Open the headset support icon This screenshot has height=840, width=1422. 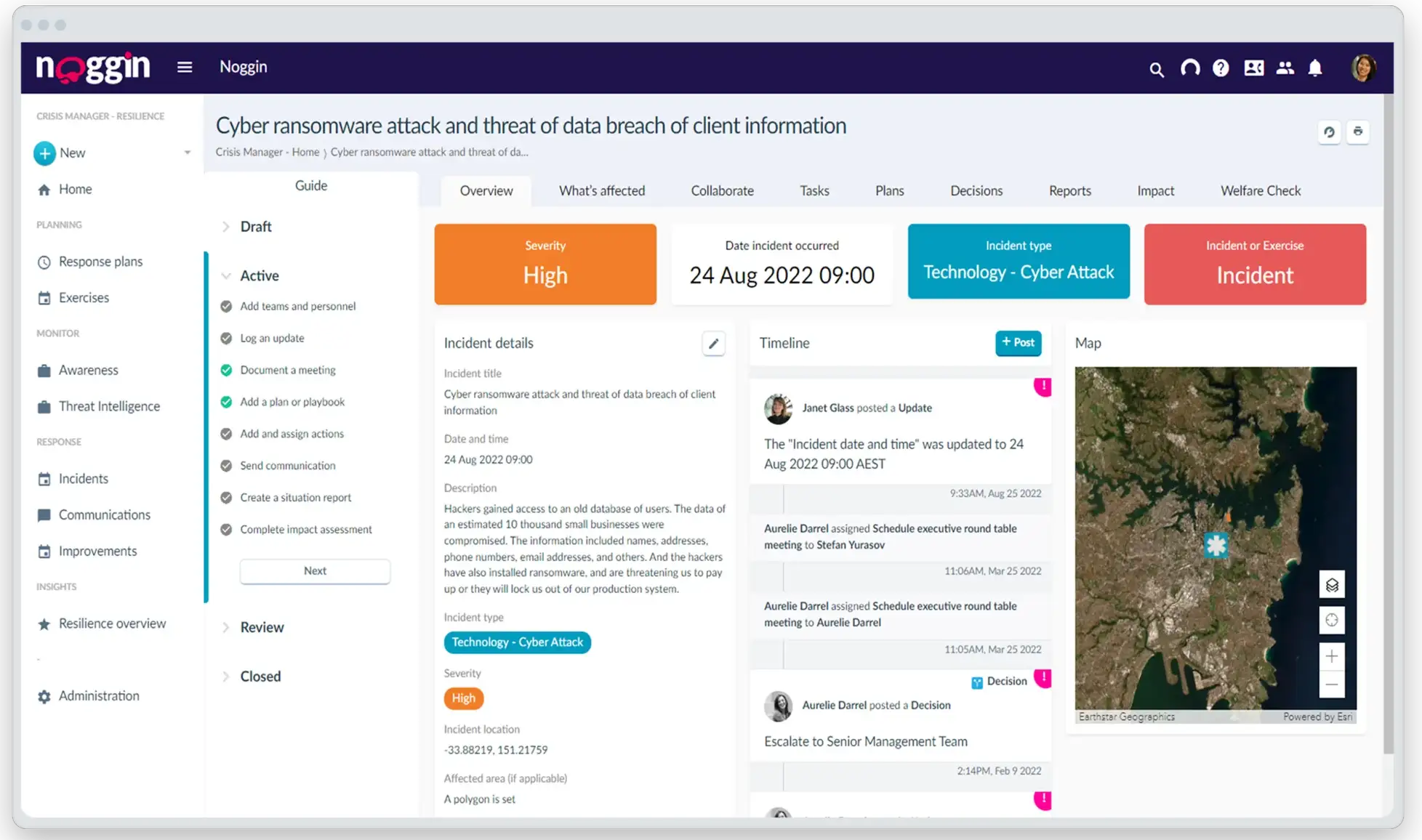(1190, 68)
